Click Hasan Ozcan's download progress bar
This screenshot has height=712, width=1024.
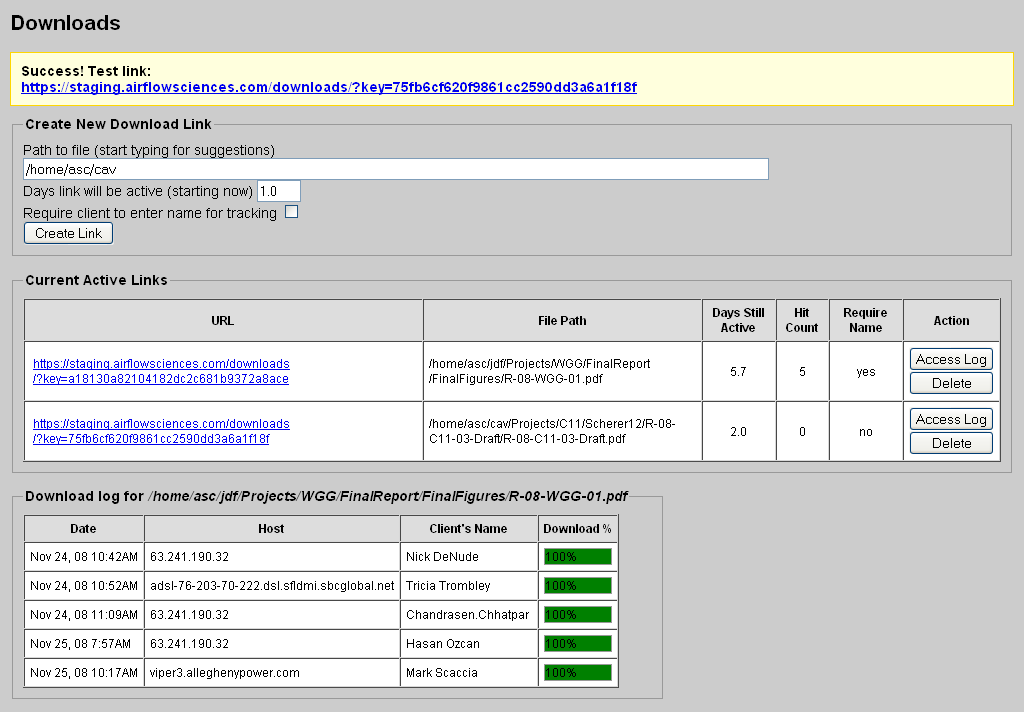[577, 644]
